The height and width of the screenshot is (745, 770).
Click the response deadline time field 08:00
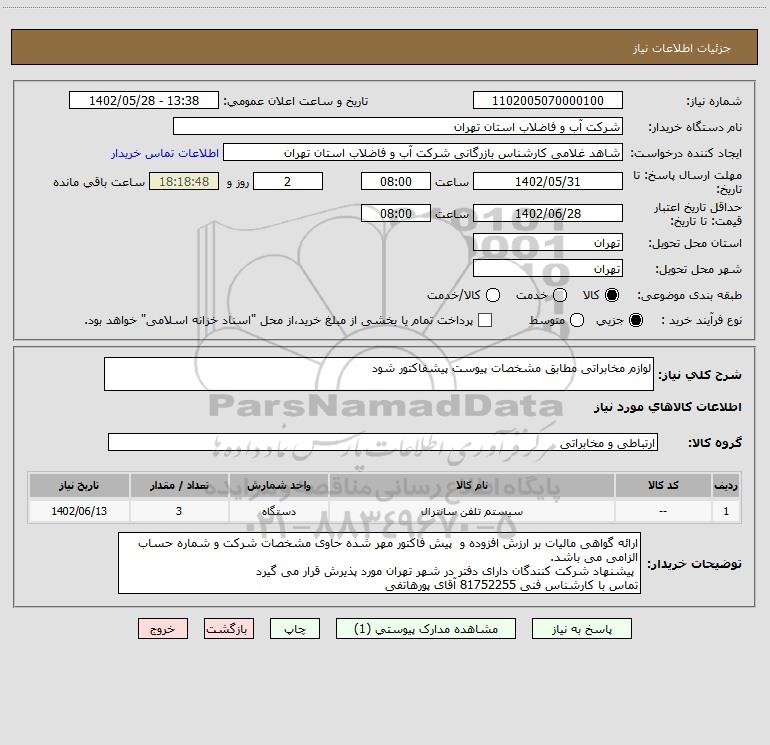click(396, 181)
